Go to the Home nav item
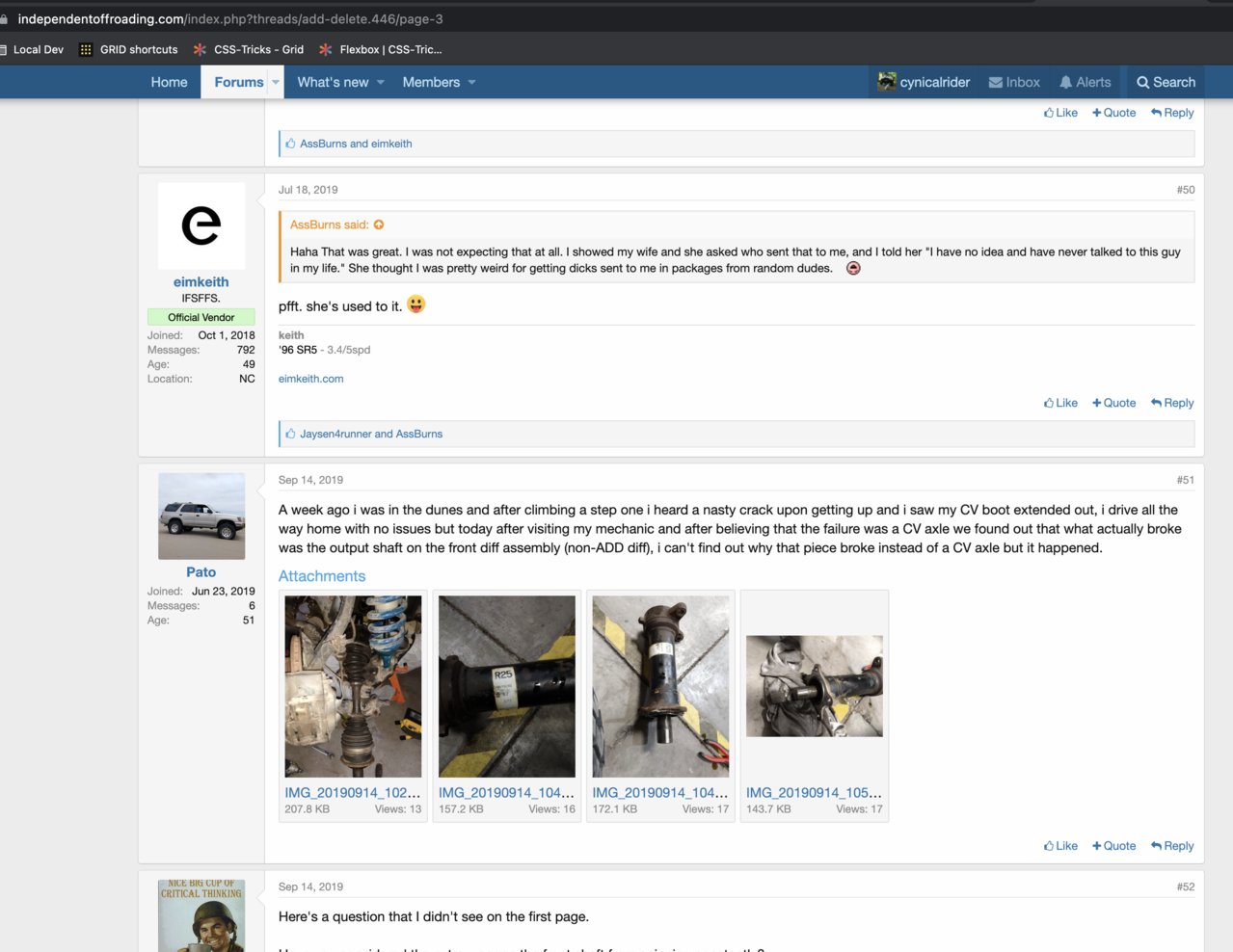This screenshot has height=952, width=1233. (169, 82)
